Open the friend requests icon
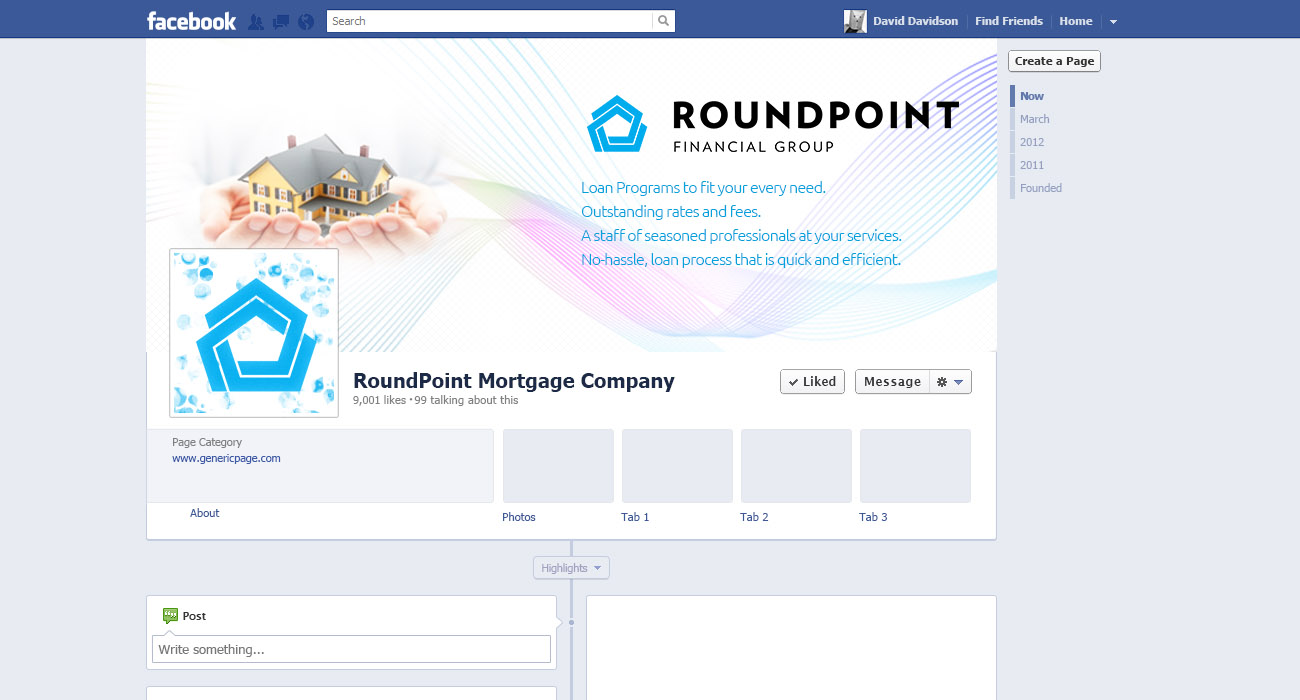1300x700 pixels. tap(256, 21)
